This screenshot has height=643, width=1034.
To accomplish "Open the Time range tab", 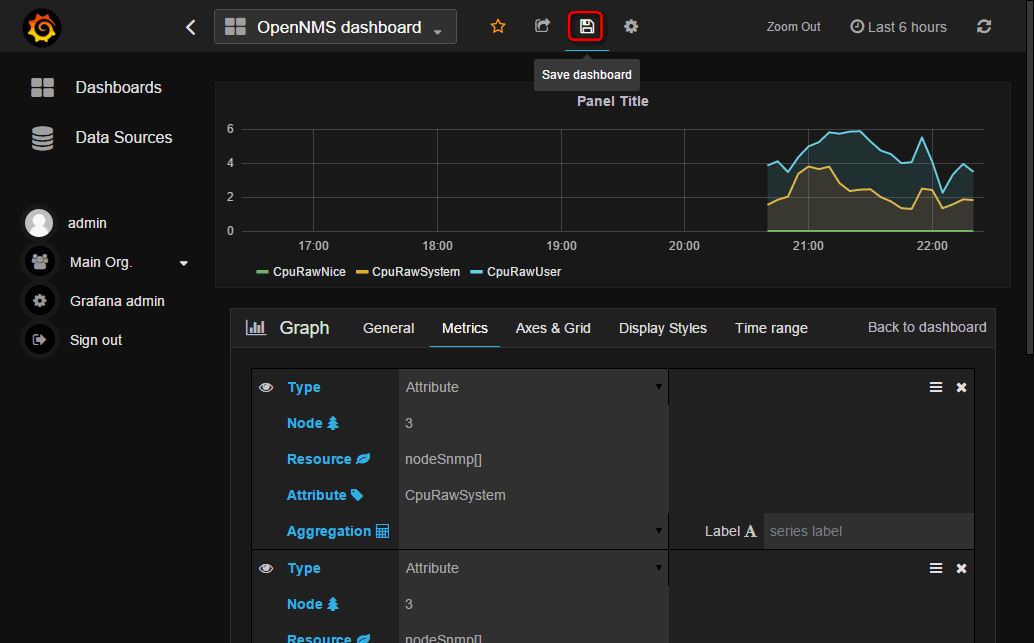I will tap(772, 328).
